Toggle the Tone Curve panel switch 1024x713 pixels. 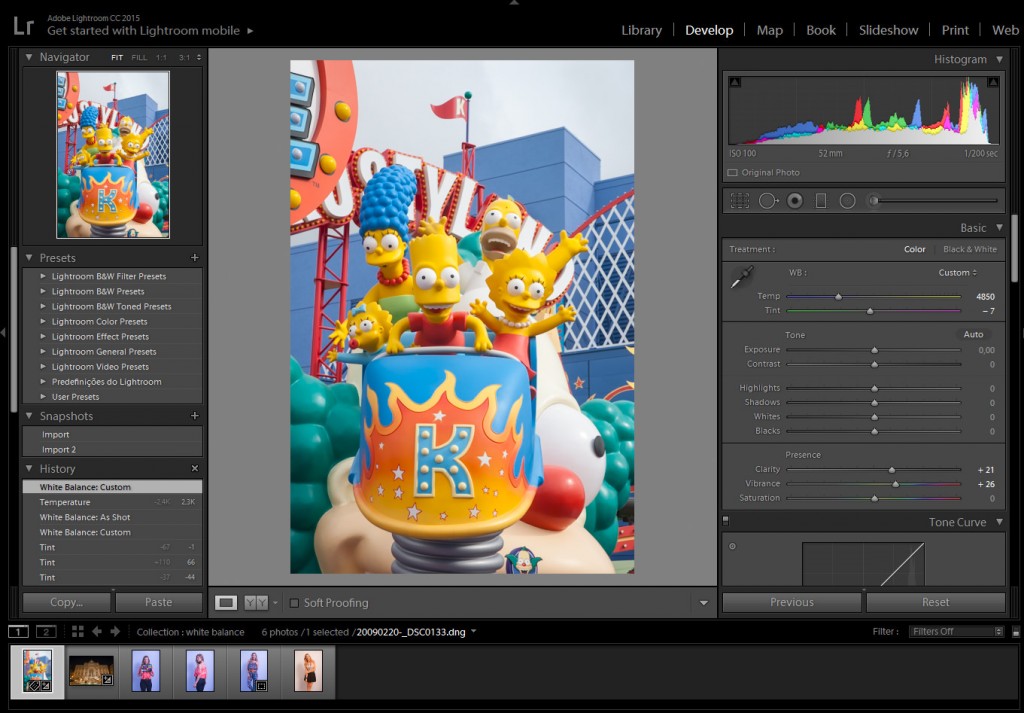point(726,521)
